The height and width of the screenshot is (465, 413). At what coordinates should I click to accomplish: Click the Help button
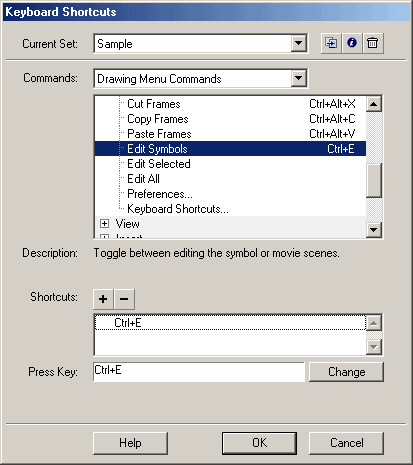(130, 443)
